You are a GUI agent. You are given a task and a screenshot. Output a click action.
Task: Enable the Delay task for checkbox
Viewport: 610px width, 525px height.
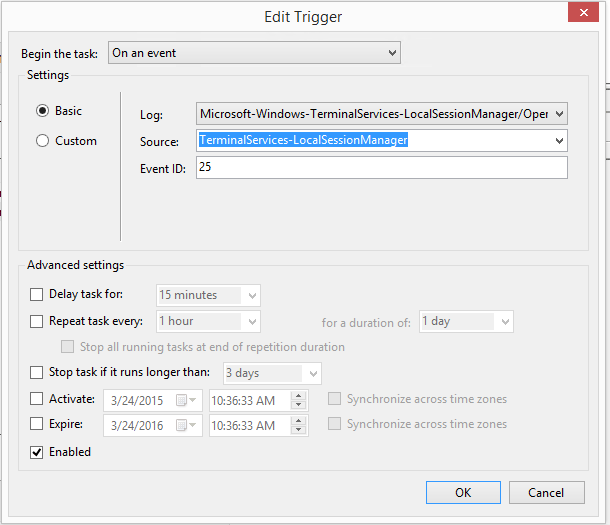point(37,295)
